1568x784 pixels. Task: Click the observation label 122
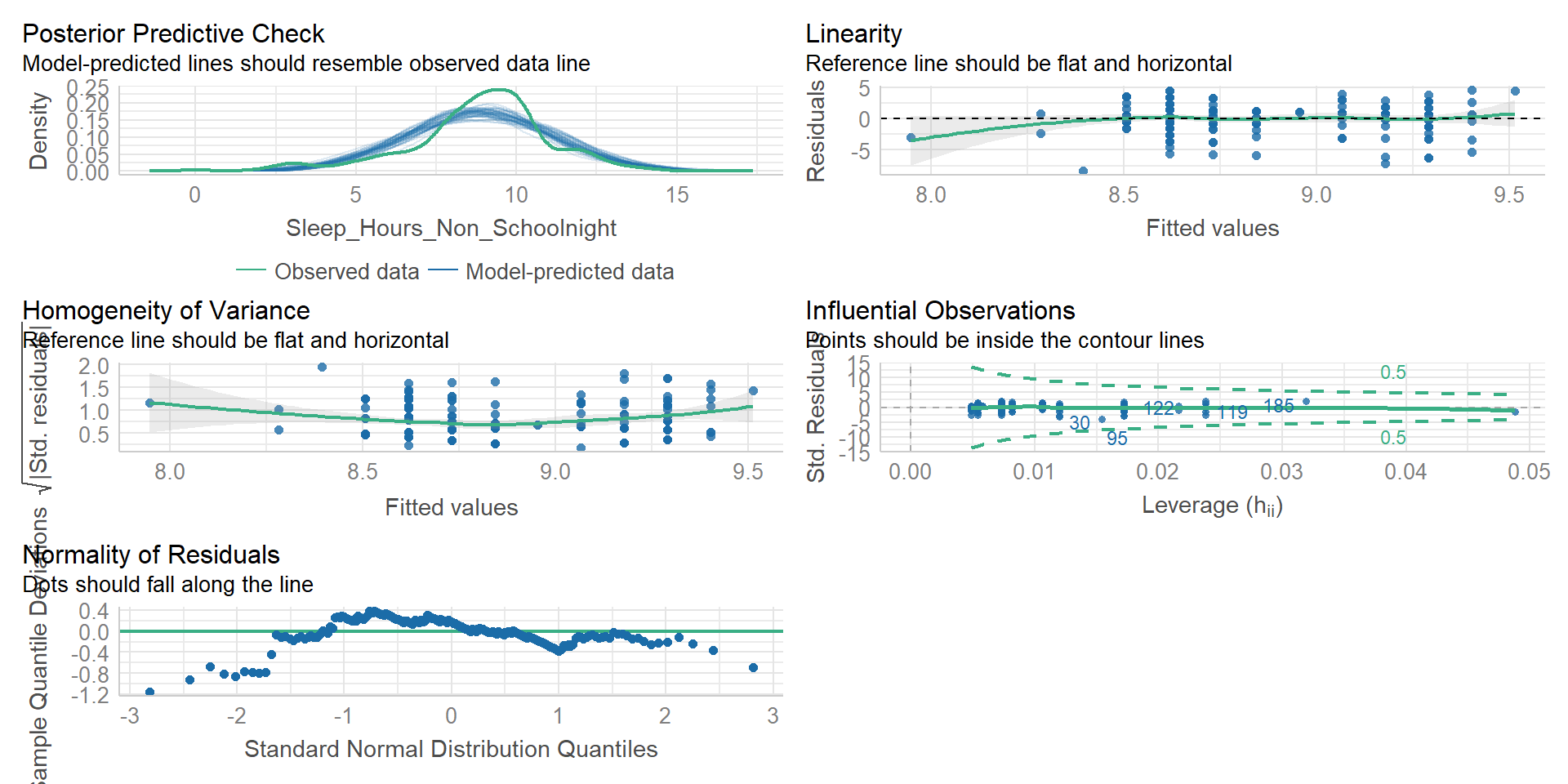1158,408
